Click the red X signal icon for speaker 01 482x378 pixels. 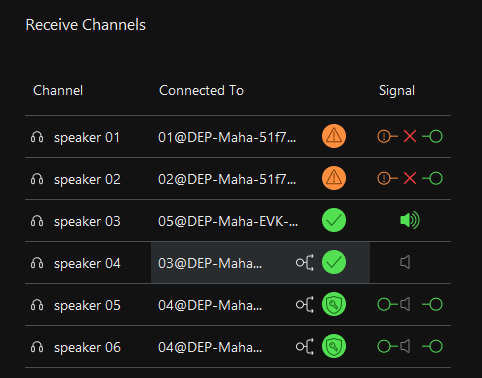[410, 136]
